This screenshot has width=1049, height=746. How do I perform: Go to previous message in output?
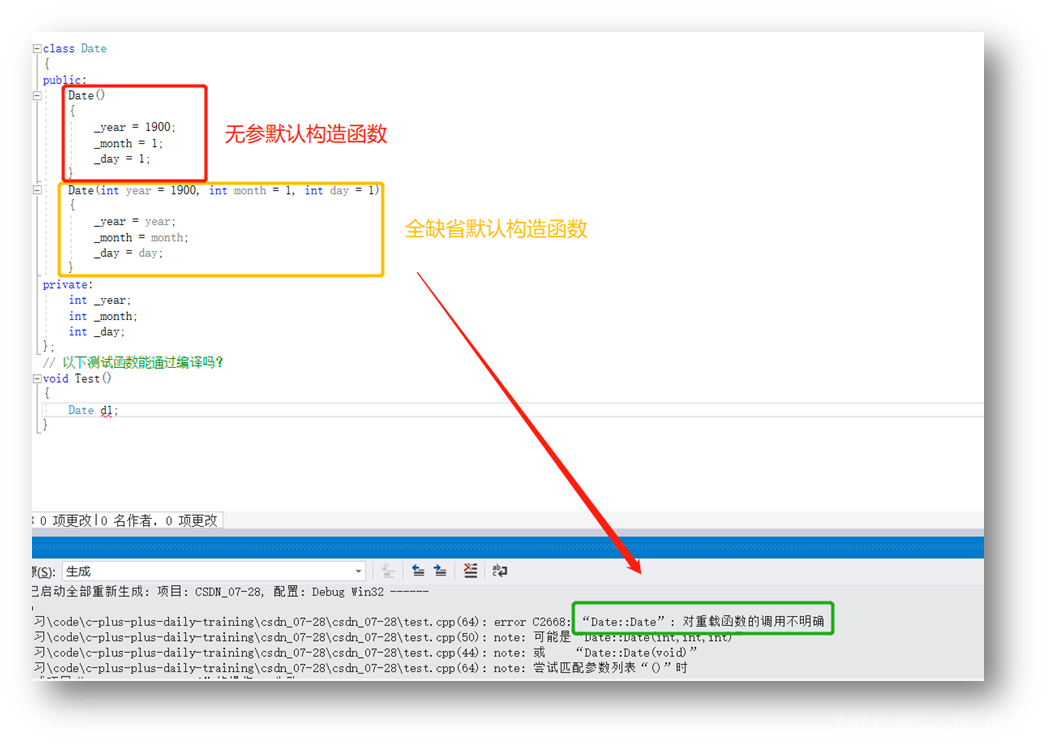tap(418, 571)
